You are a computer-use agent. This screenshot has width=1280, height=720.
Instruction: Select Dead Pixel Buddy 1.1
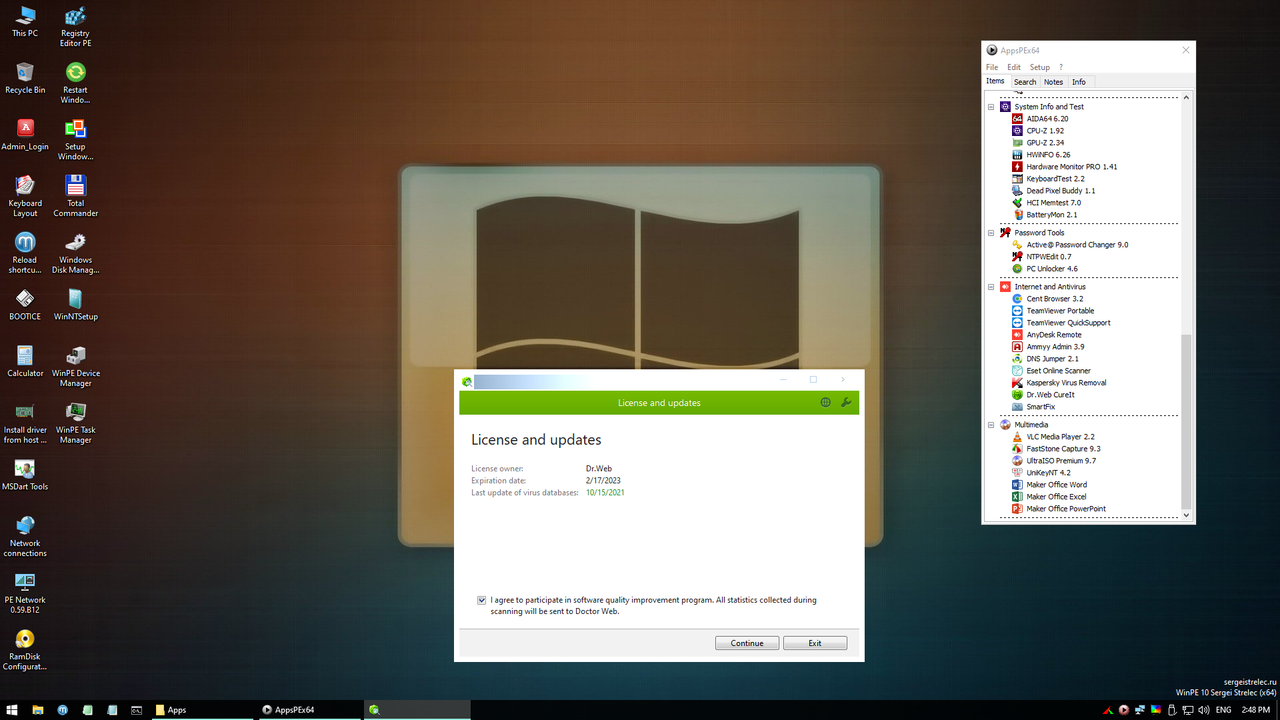(x=1053, y=190)
